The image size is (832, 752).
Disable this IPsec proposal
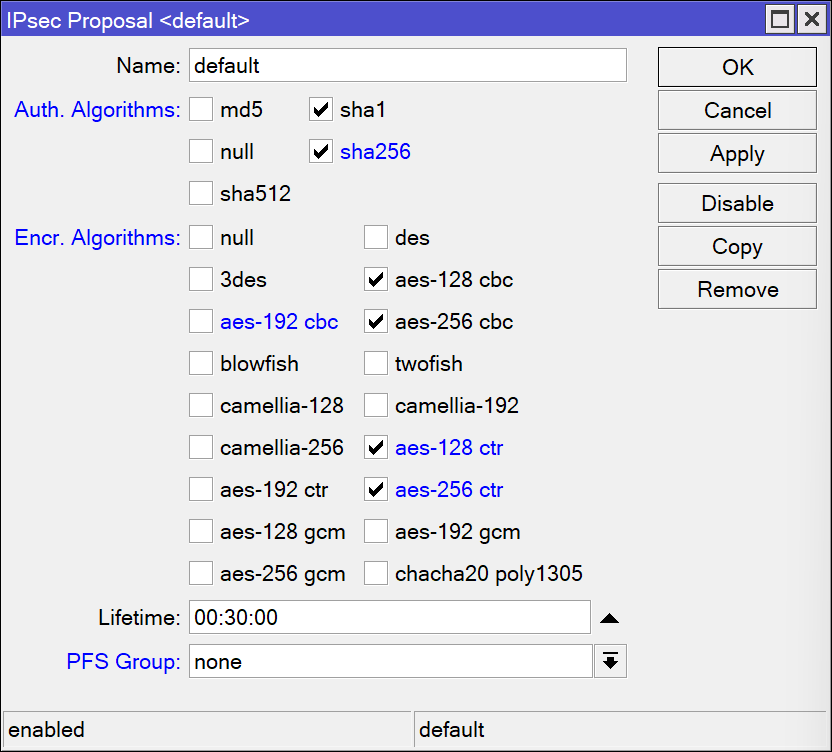click(737, 203)
